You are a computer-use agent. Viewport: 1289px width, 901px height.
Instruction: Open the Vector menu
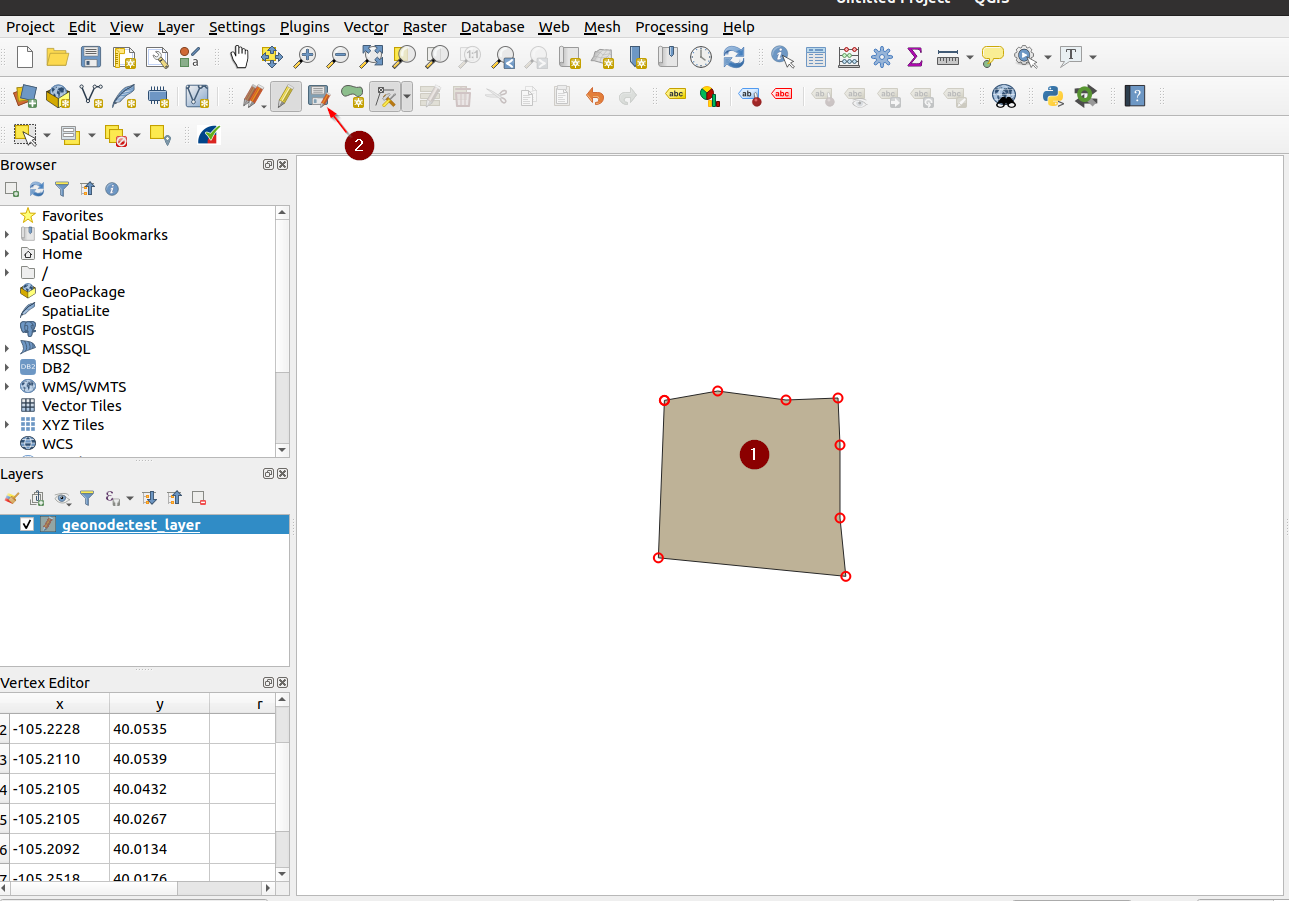click(x=366, y=27)
